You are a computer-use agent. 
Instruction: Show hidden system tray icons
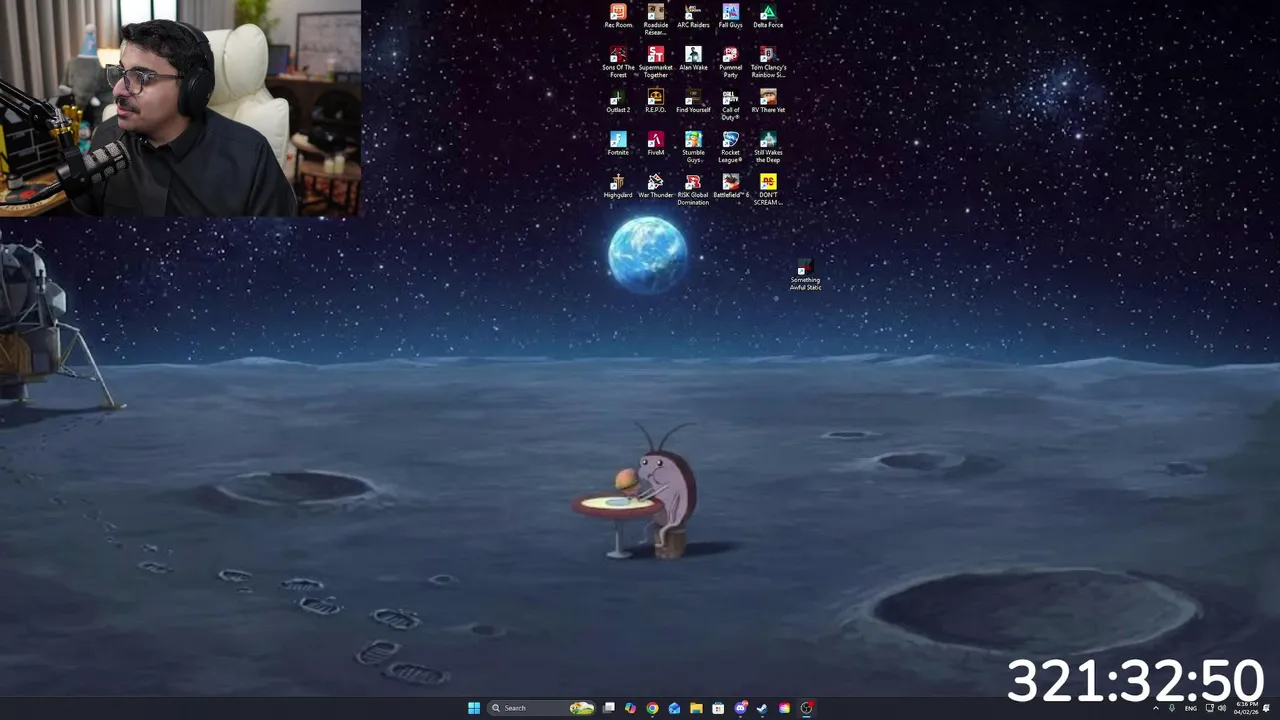tap(1156, 708)
